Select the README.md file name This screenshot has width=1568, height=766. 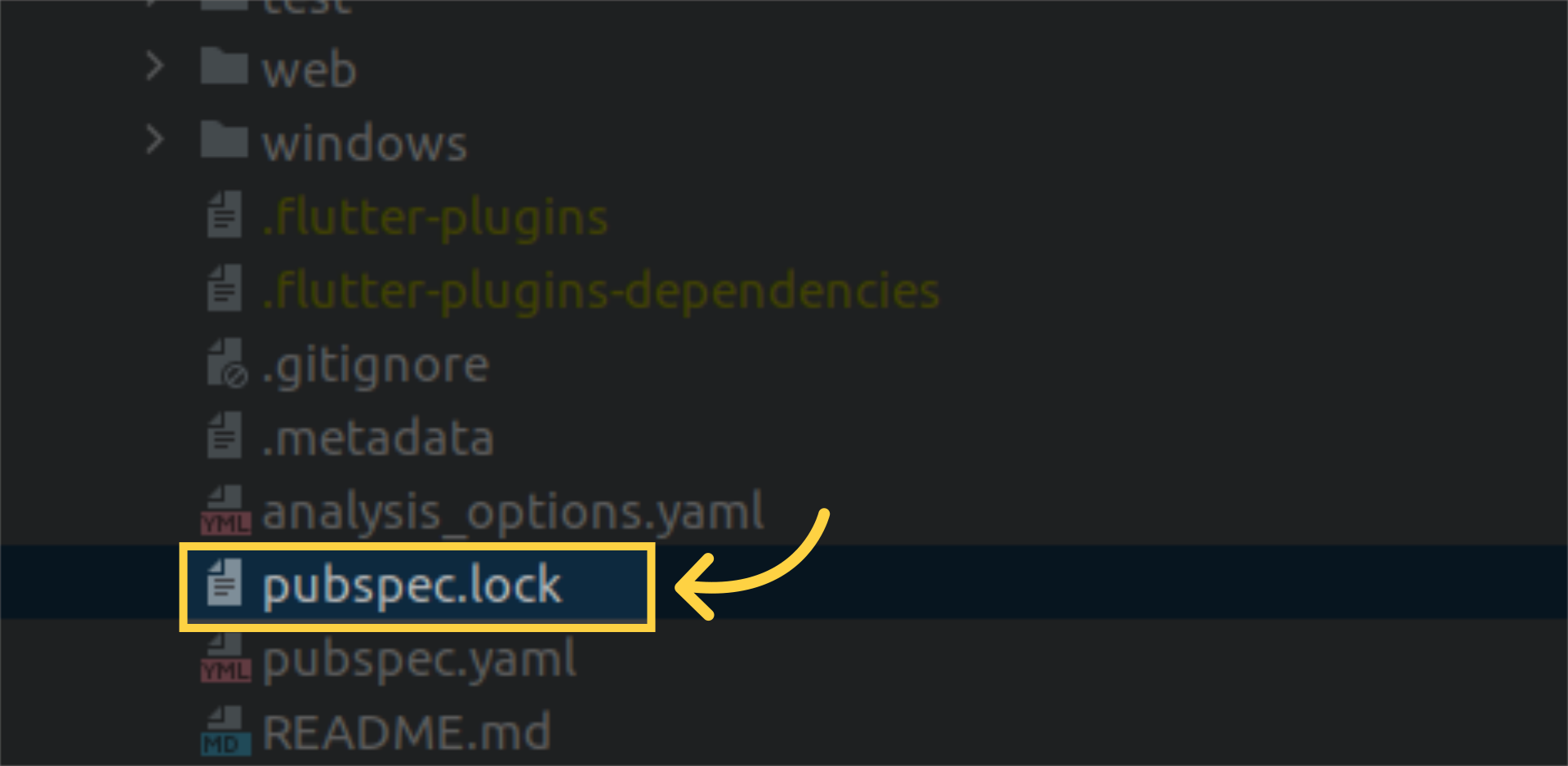pyautogui.click(x=407, y=733)
